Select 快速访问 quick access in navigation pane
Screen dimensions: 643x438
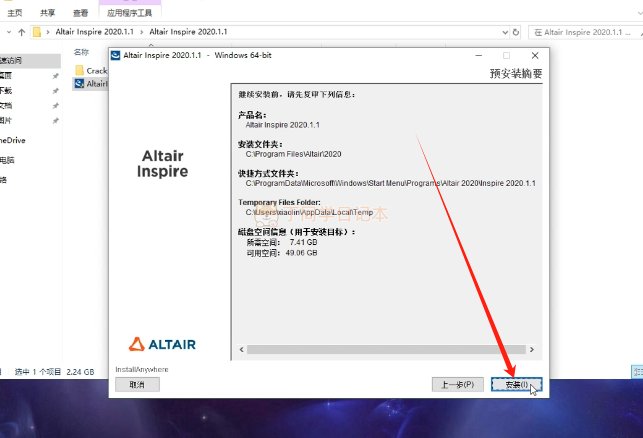(x=30, y=60)
